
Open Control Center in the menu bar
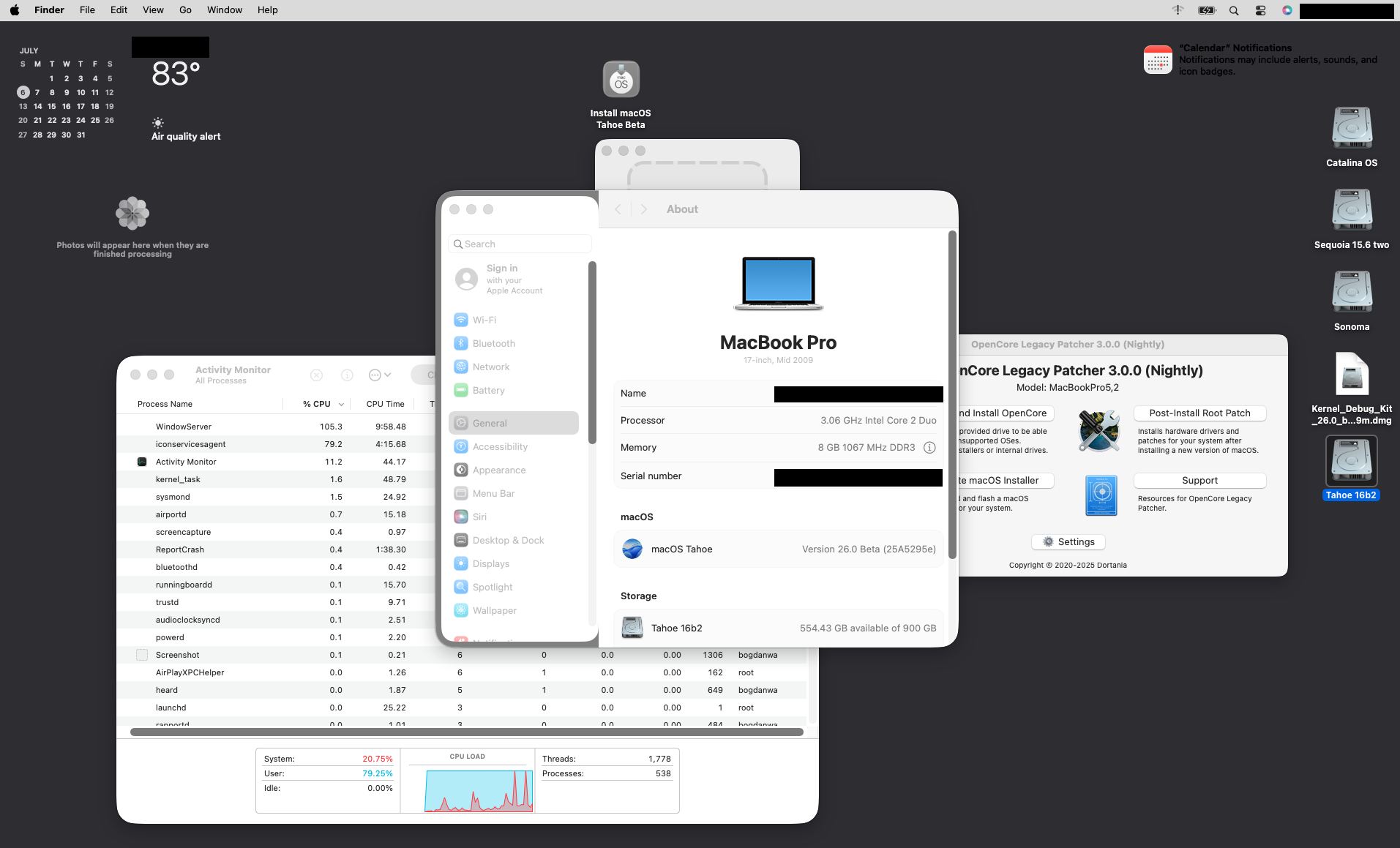(1260, 10)
